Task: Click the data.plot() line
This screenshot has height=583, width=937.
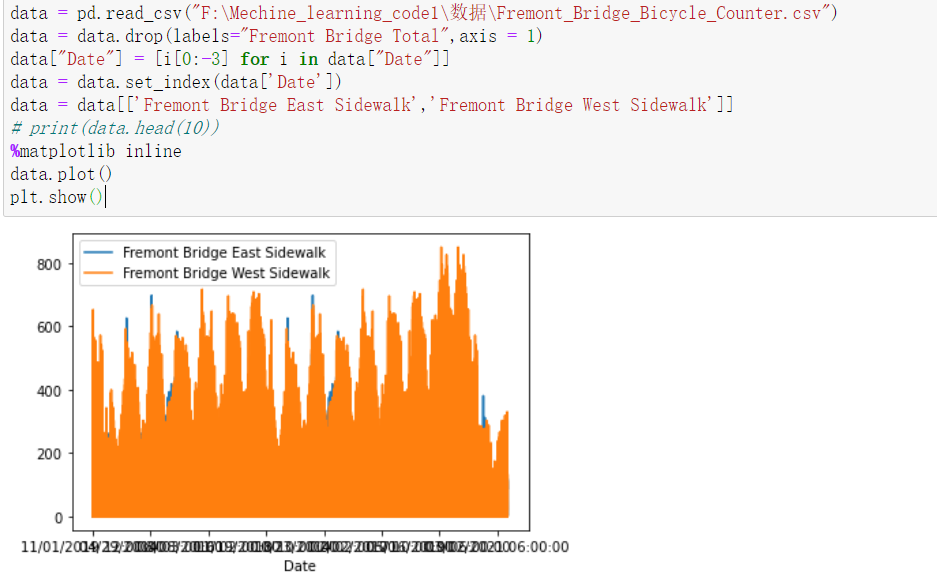Action: (61, 174)
